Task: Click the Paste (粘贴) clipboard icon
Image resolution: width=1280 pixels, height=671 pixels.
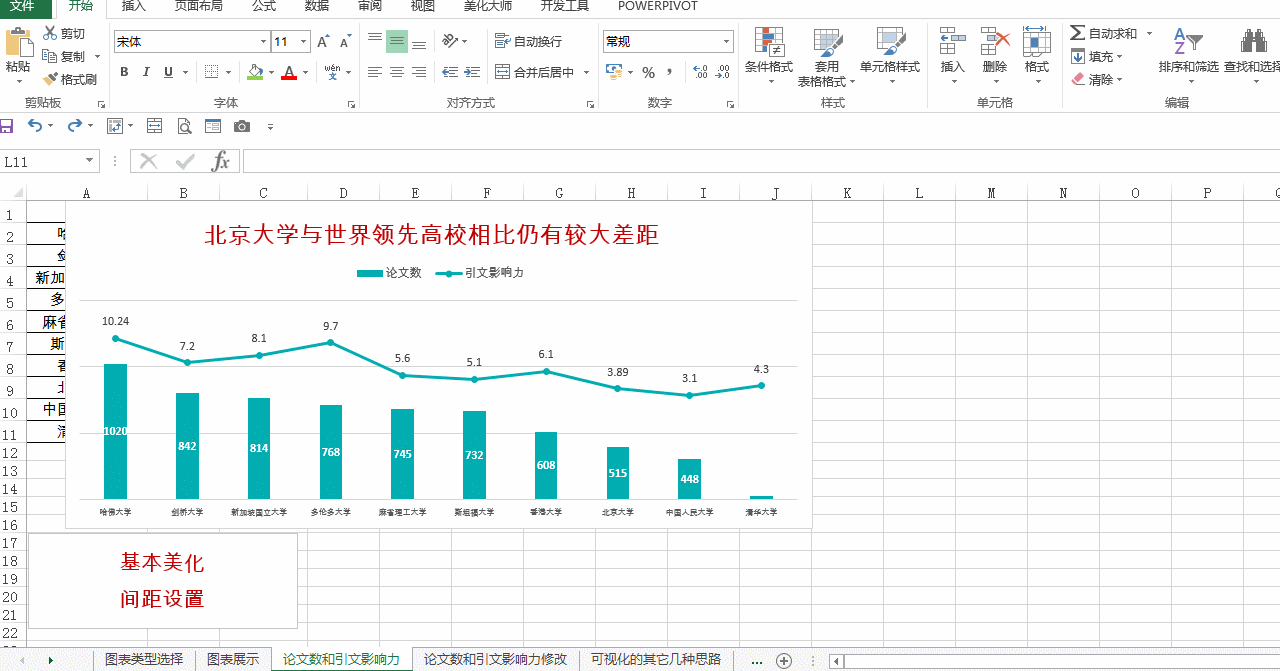Action: tap(18, 42)
